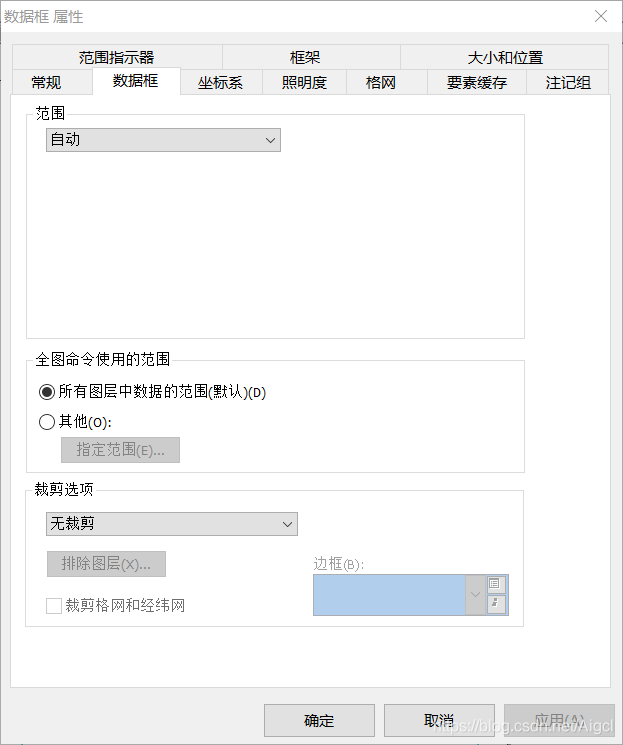The image size is (623, 745).
Task: Click the blue 边框 border preview field
Action: [389, 595]
